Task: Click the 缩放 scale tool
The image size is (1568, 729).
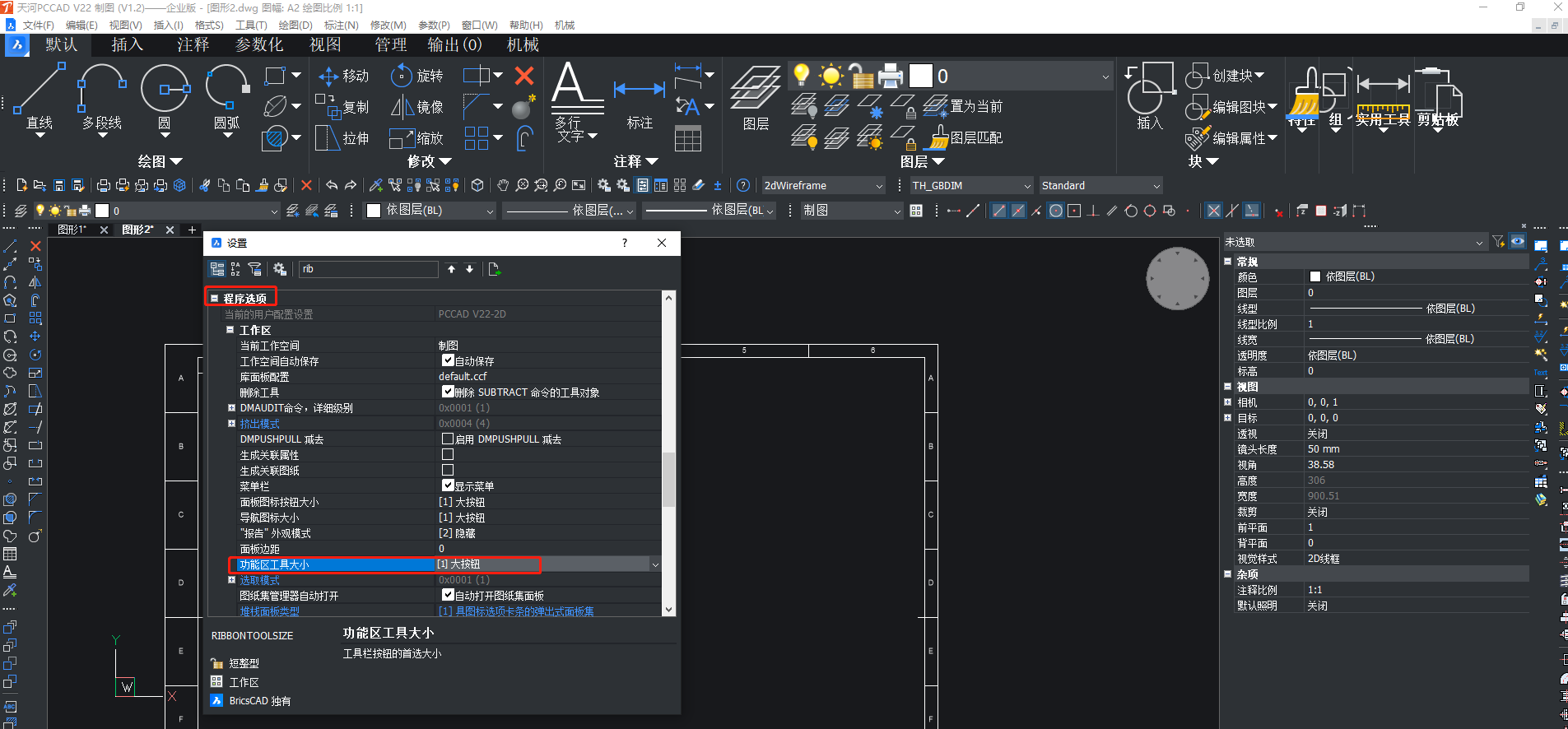Action: [x=416, y=138]
